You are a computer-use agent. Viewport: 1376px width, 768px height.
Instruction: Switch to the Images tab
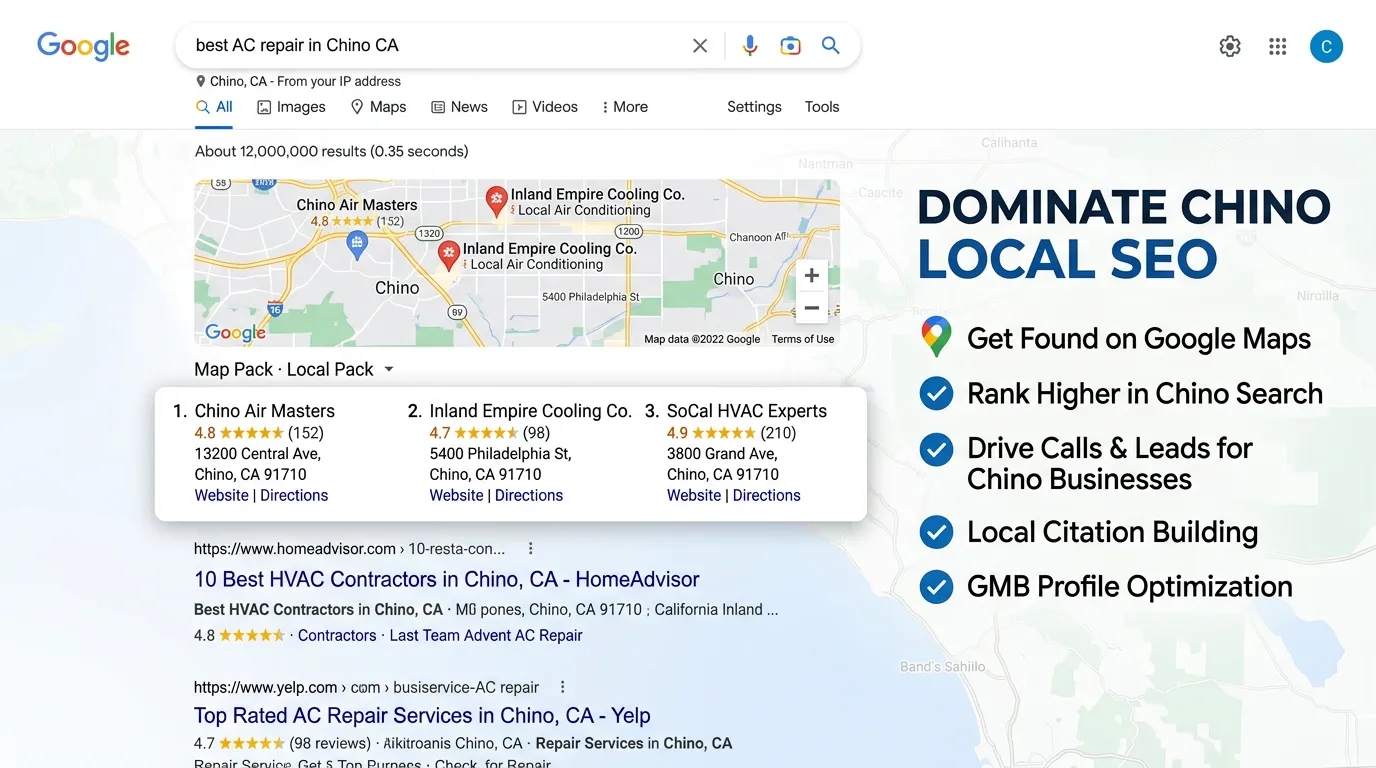291,107
